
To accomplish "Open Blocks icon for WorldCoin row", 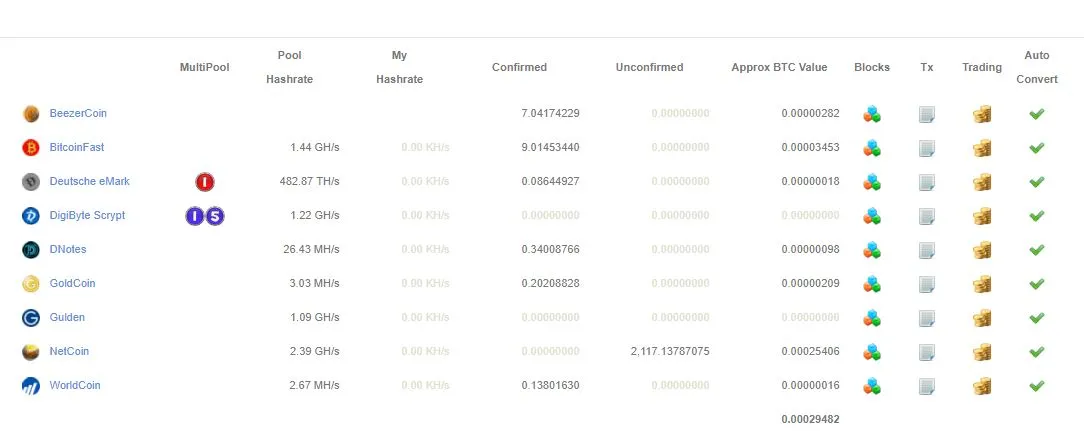I will [872, 385].
